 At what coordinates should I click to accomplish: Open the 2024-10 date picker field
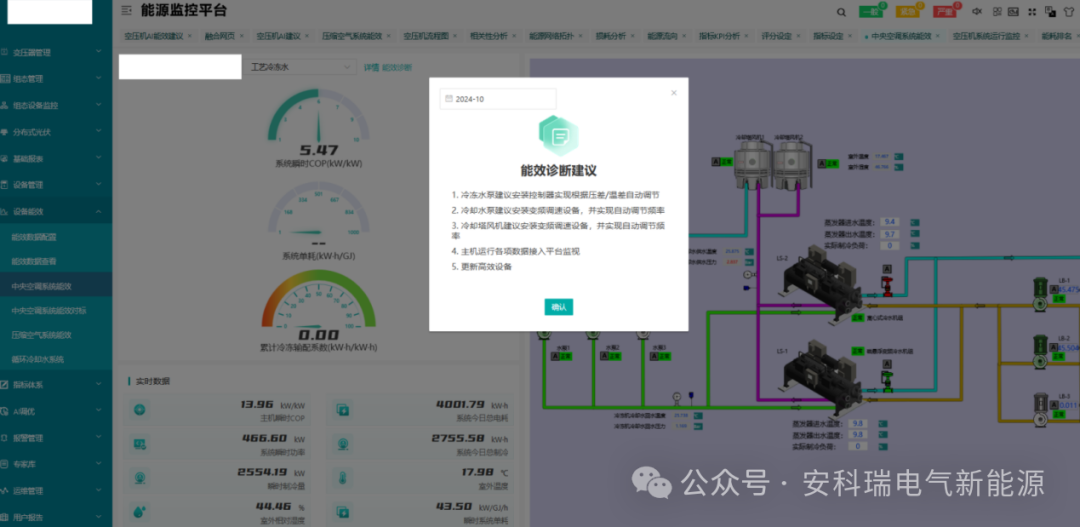tap(497, 99)
